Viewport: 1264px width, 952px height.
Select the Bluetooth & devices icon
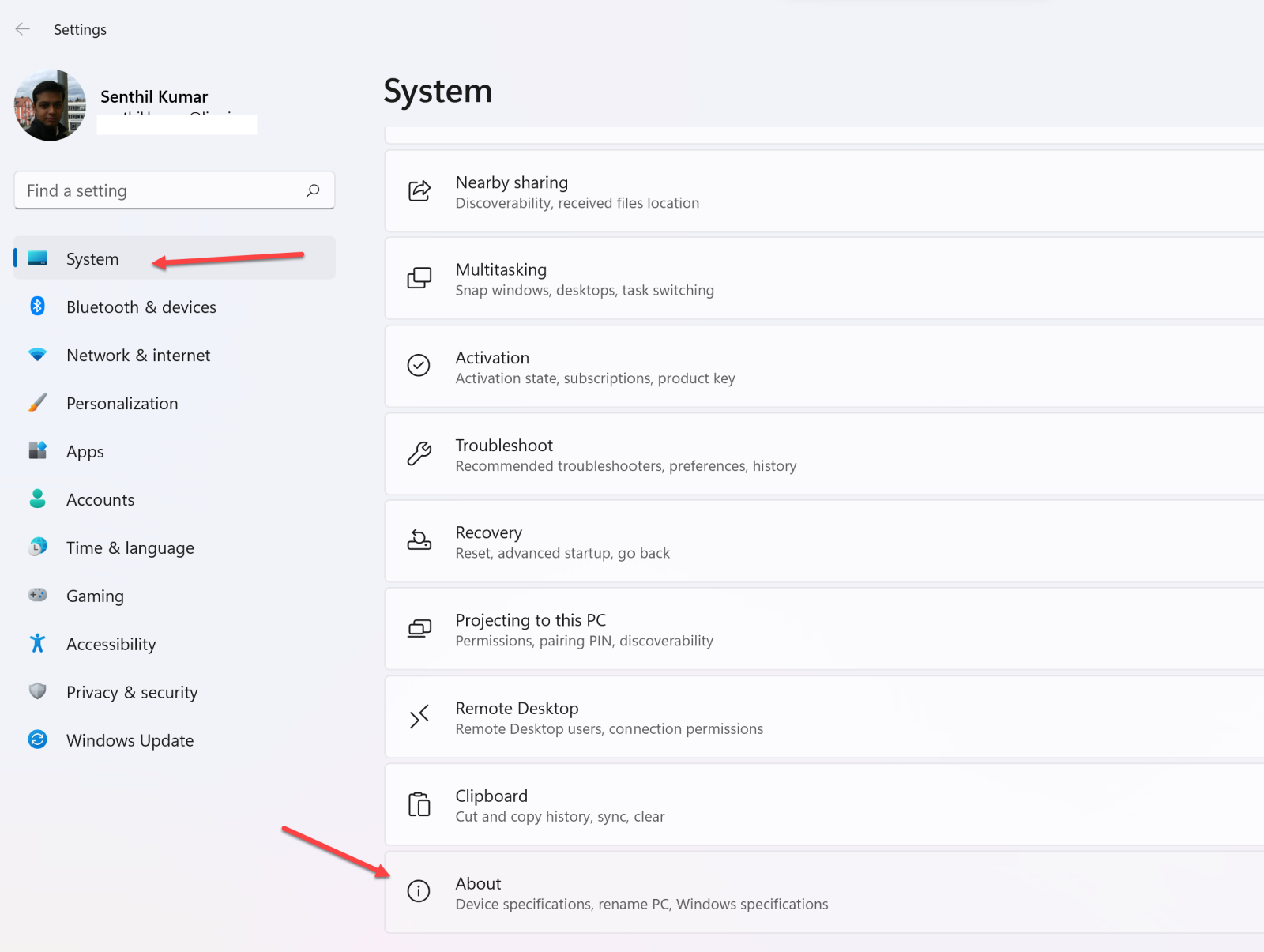[37, 307]
